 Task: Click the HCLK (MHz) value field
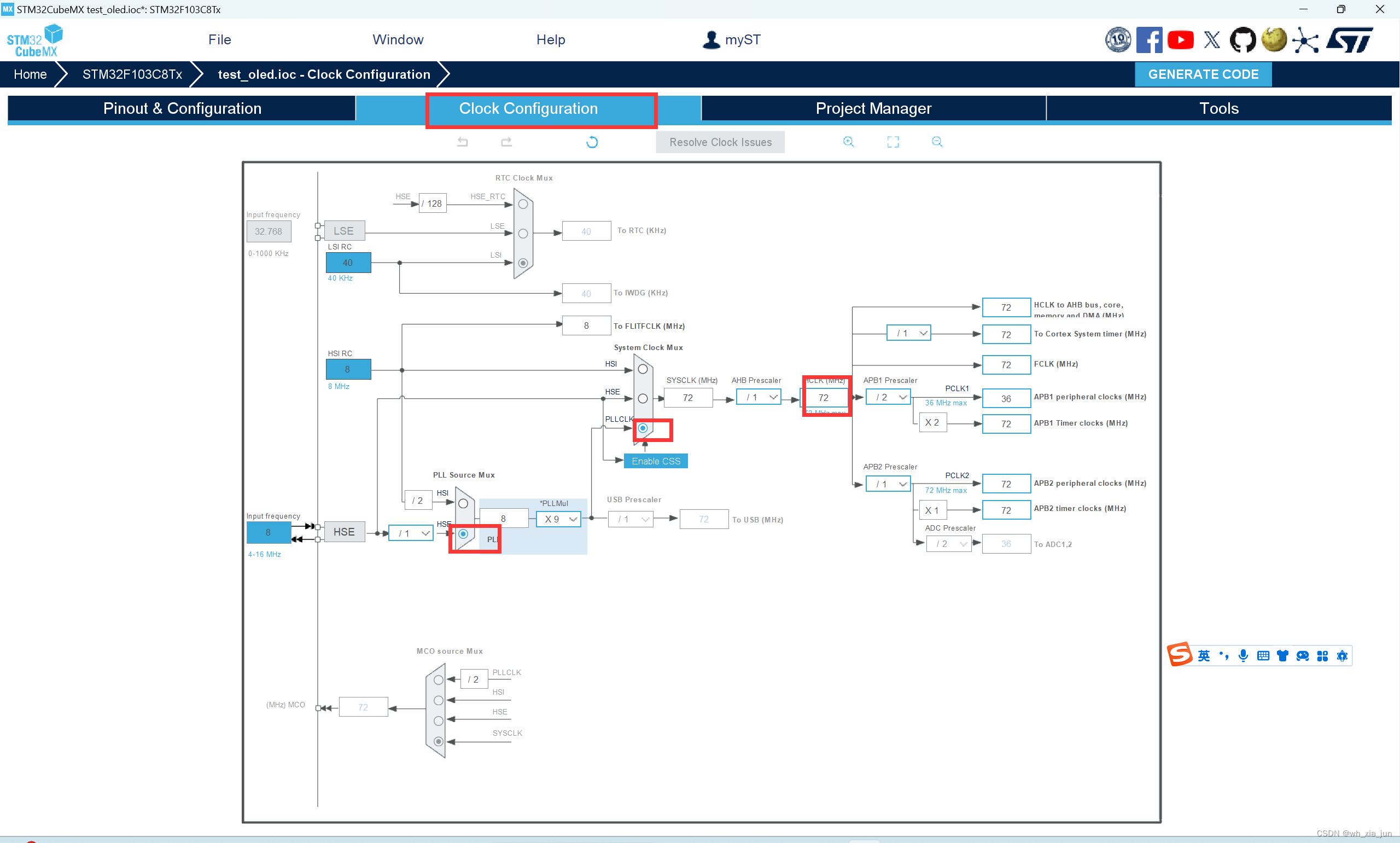(823, 398)
